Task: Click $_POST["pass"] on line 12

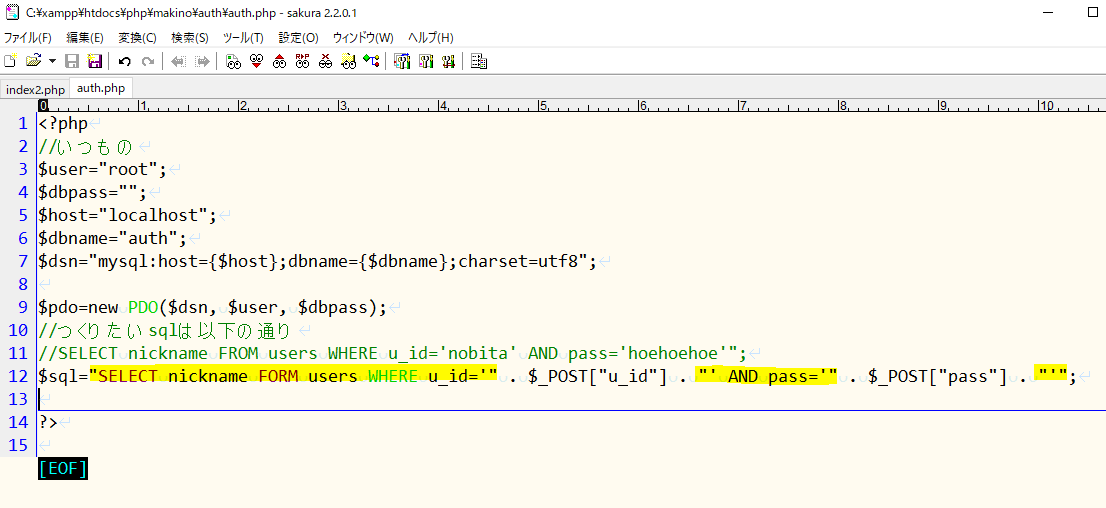Action: tap(938, 377)
